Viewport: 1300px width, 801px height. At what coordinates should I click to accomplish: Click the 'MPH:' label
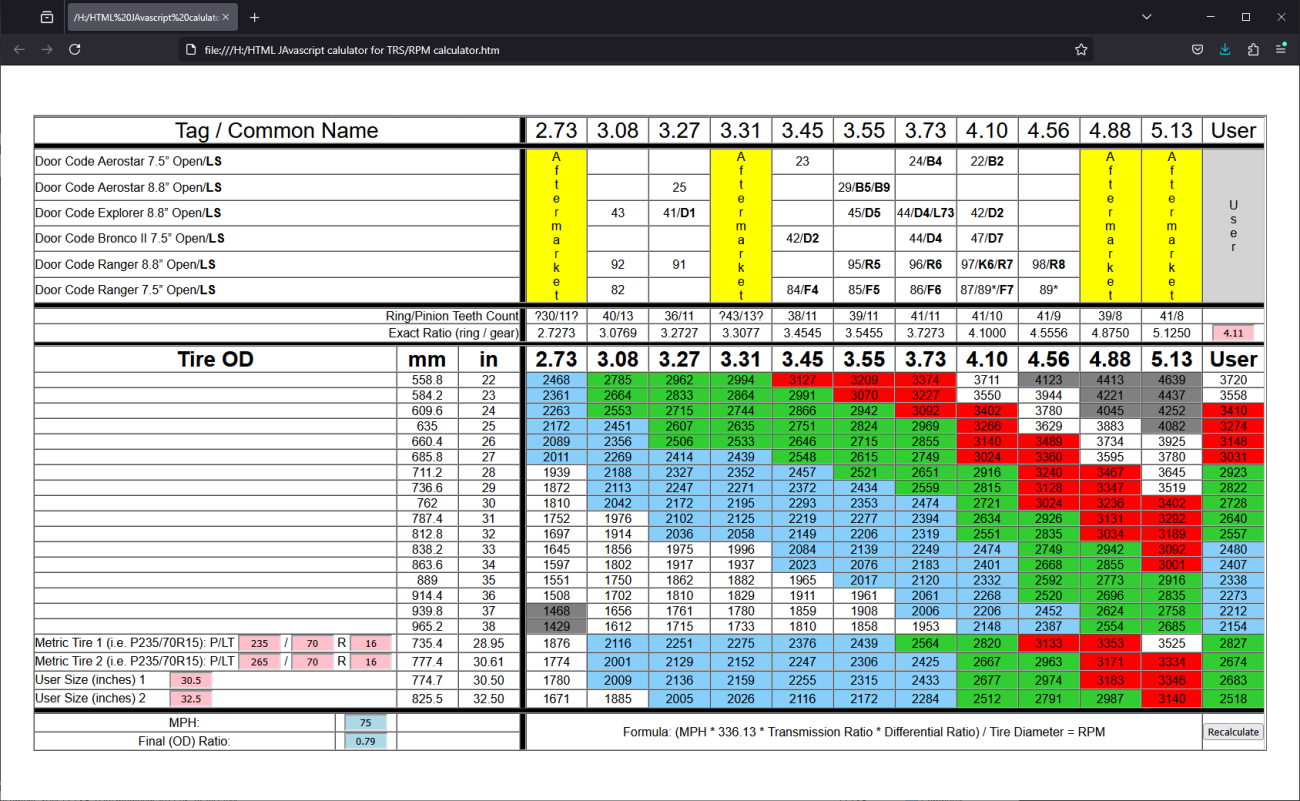coord(185,723)
